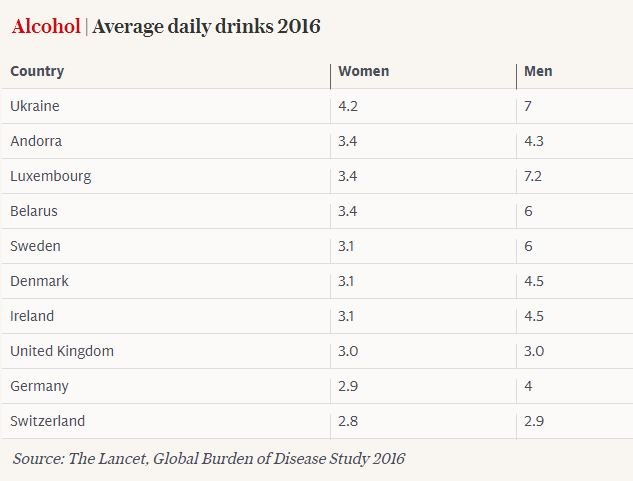The width and height of the screenshot is (633, 481).
Task: Select Luxembourg's men value 7.2
Action: click(x=534, y=176)
